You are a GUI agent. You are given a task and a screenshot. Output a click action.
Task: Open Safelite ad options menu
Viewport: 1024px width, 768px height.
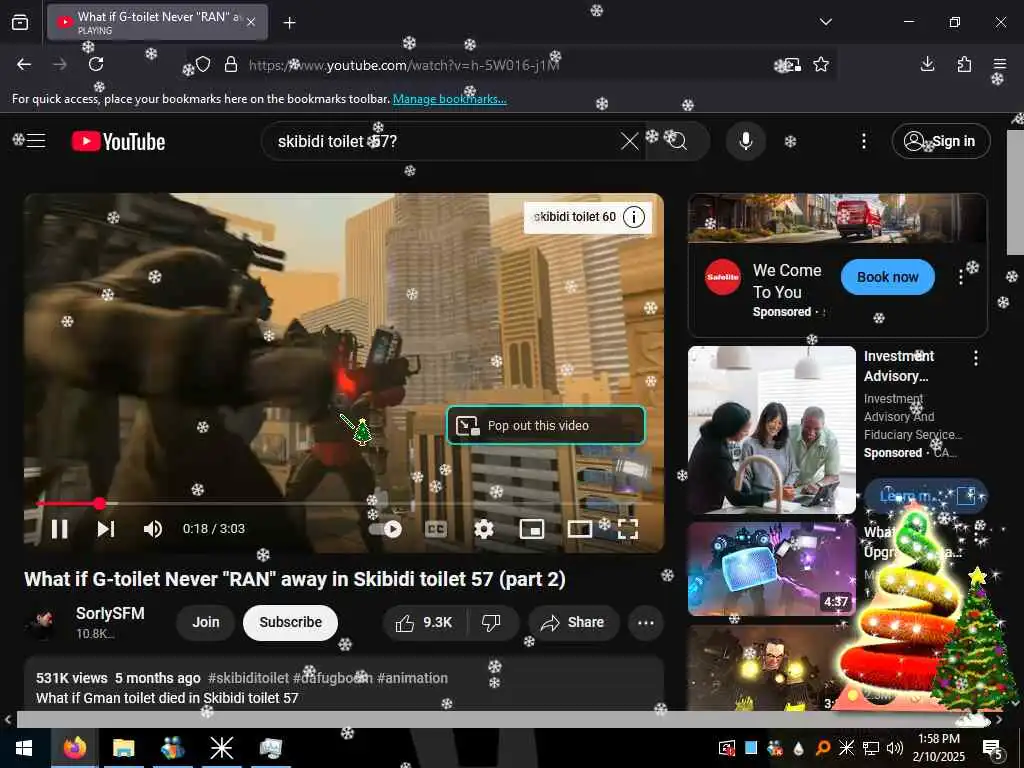tap(961, 278)
